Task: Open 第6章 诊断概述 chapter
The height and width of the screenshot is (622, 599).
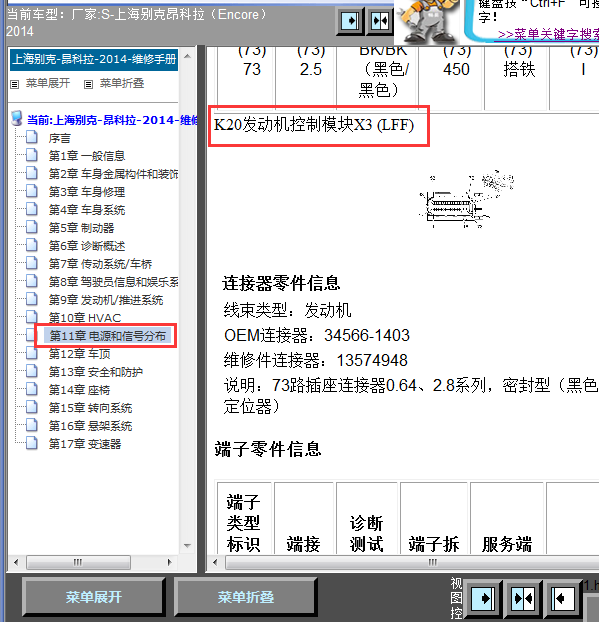Action: (87, 246)
